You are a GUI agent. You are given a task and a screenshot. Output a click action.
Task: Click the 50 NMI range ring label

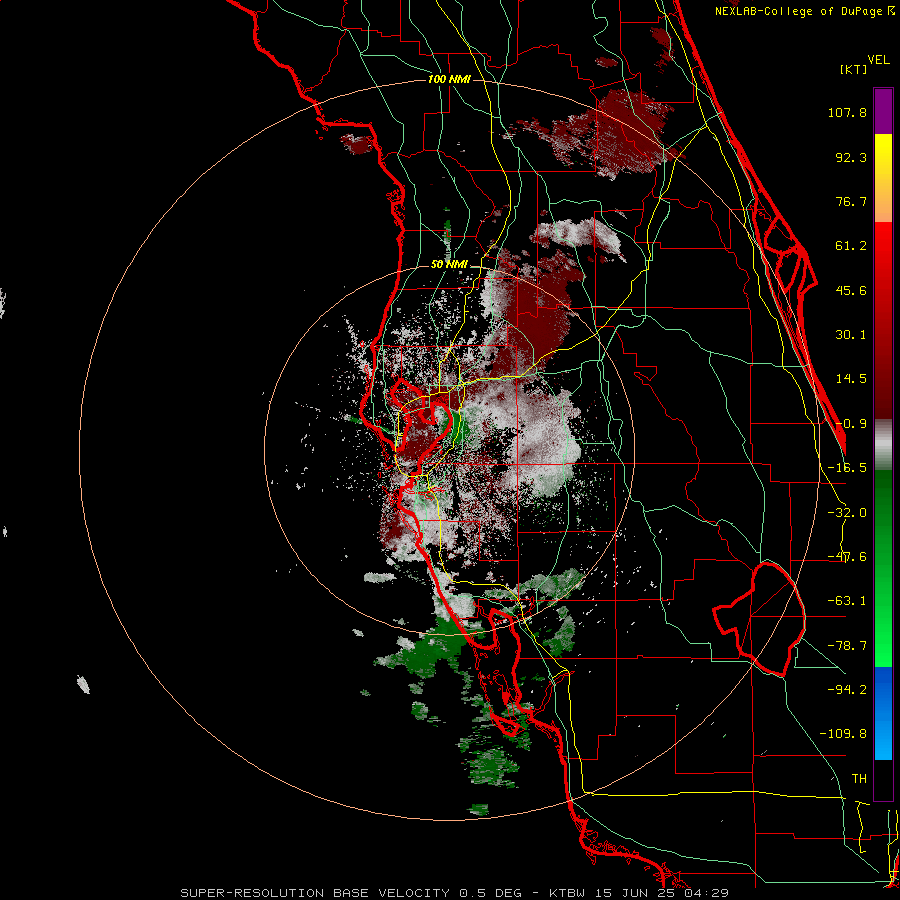click(449, 265)
